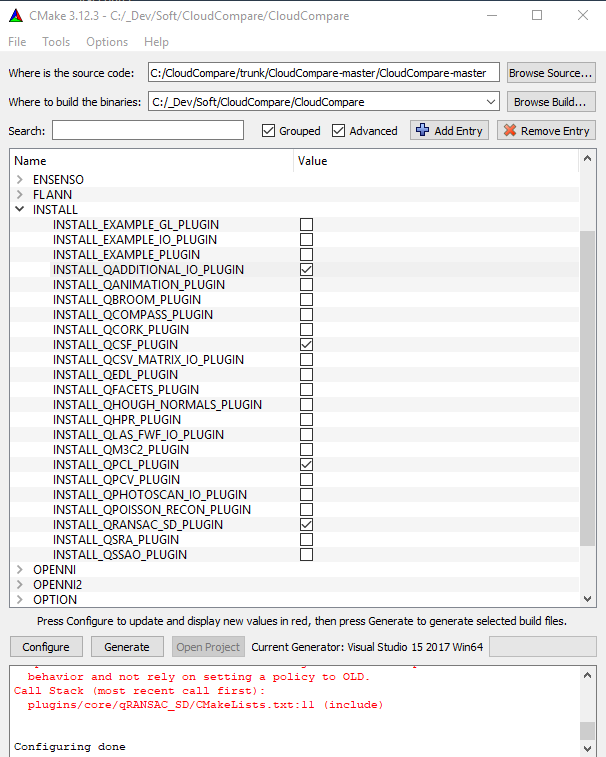
Task: Expand the OPTION group
Action: tap(20, 599)
